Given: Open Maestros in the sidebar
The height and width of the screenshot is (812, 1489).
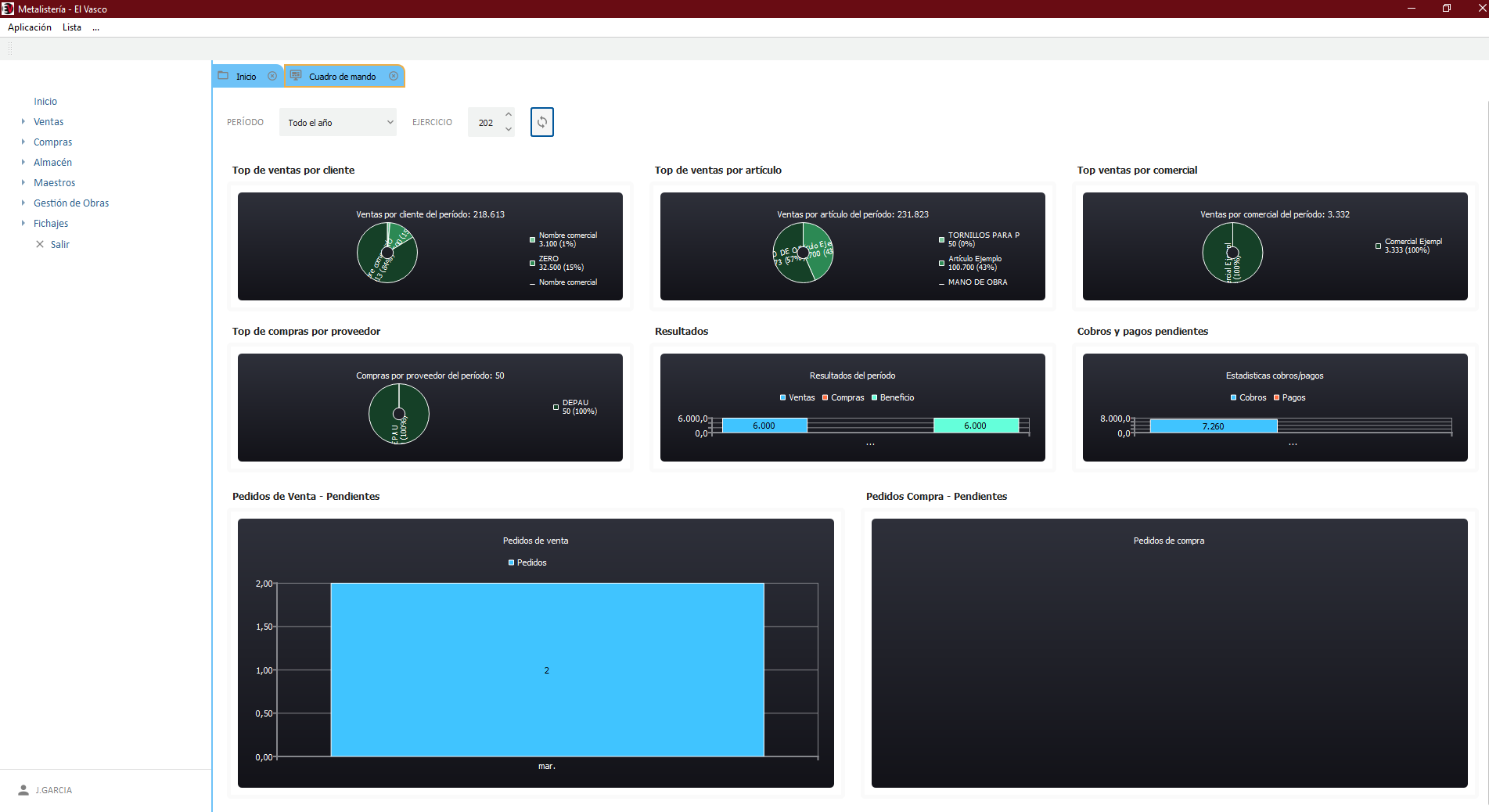Looking at the screenshot, I should point(54,182).
